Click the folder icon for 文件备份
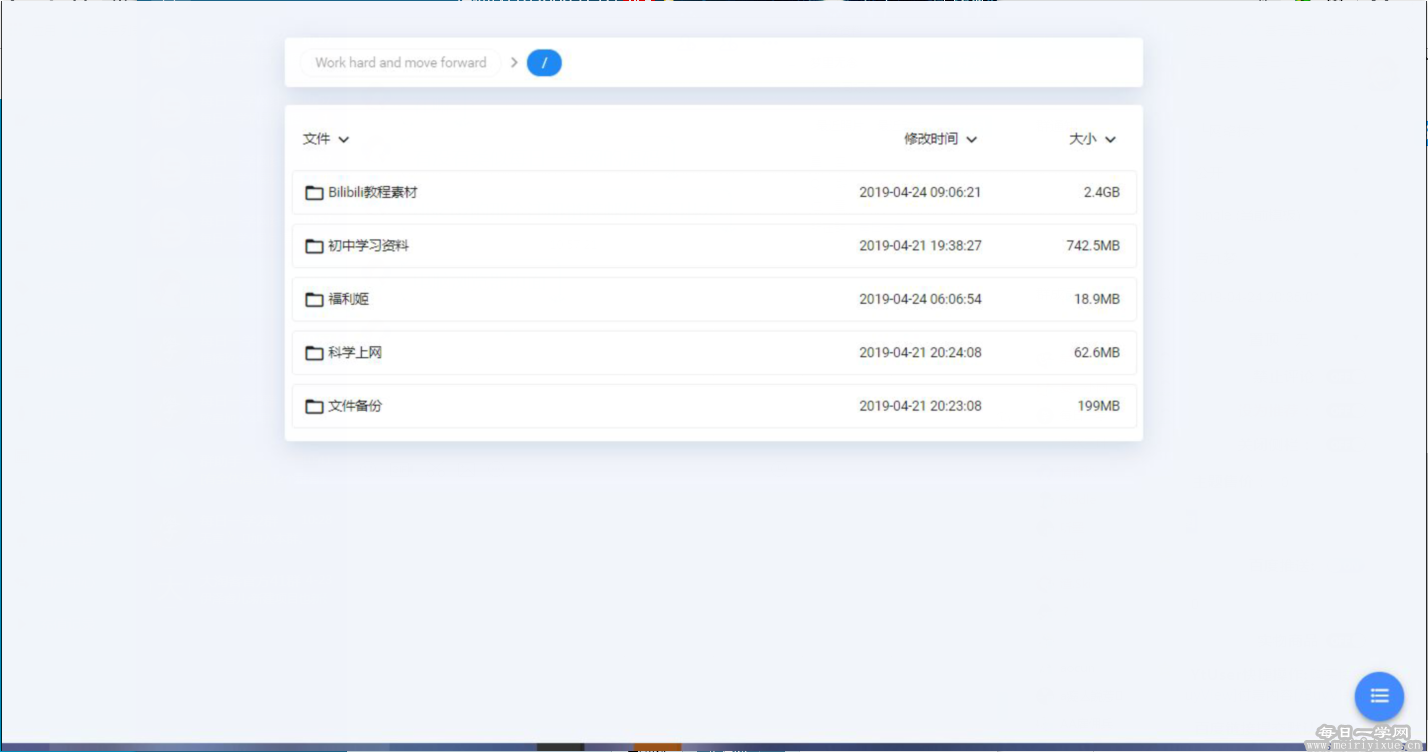1428x752 pixels. pyautogui.click(x=314, y=406)
